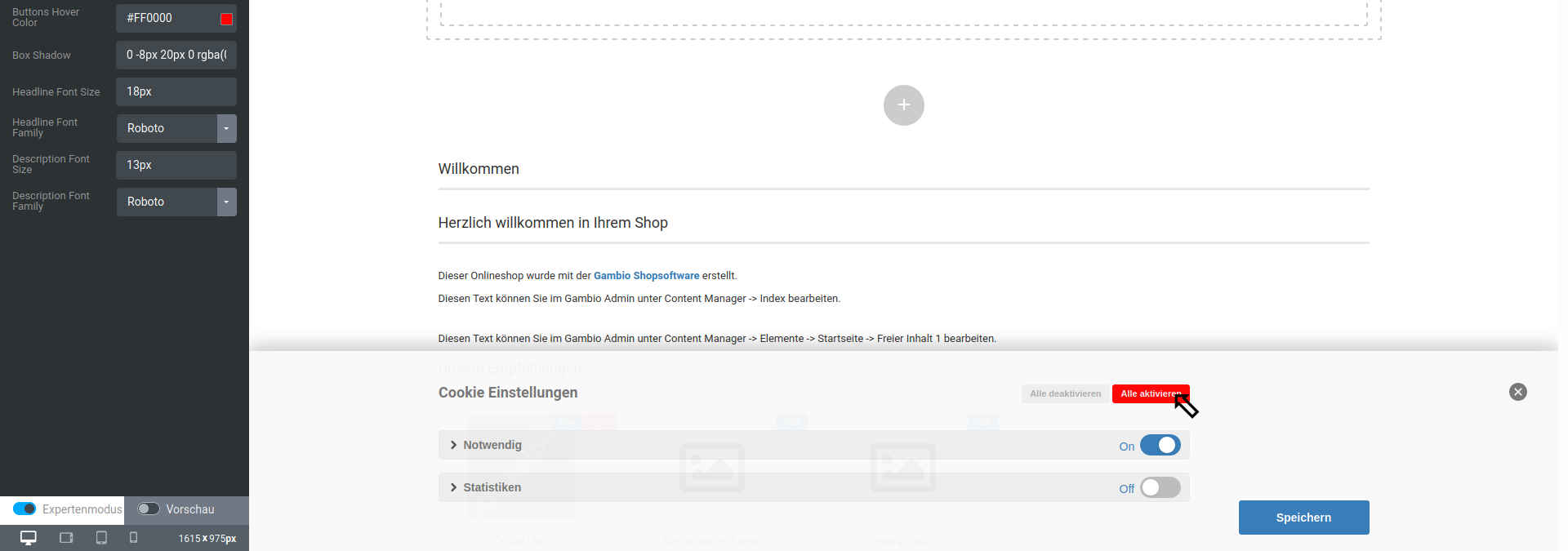Image resolution: width=1568 pixels, height=551 pixels.
Task: Open the Gambio Shopsoftware link
Action: pyautogui.click(x=646, y=276)
